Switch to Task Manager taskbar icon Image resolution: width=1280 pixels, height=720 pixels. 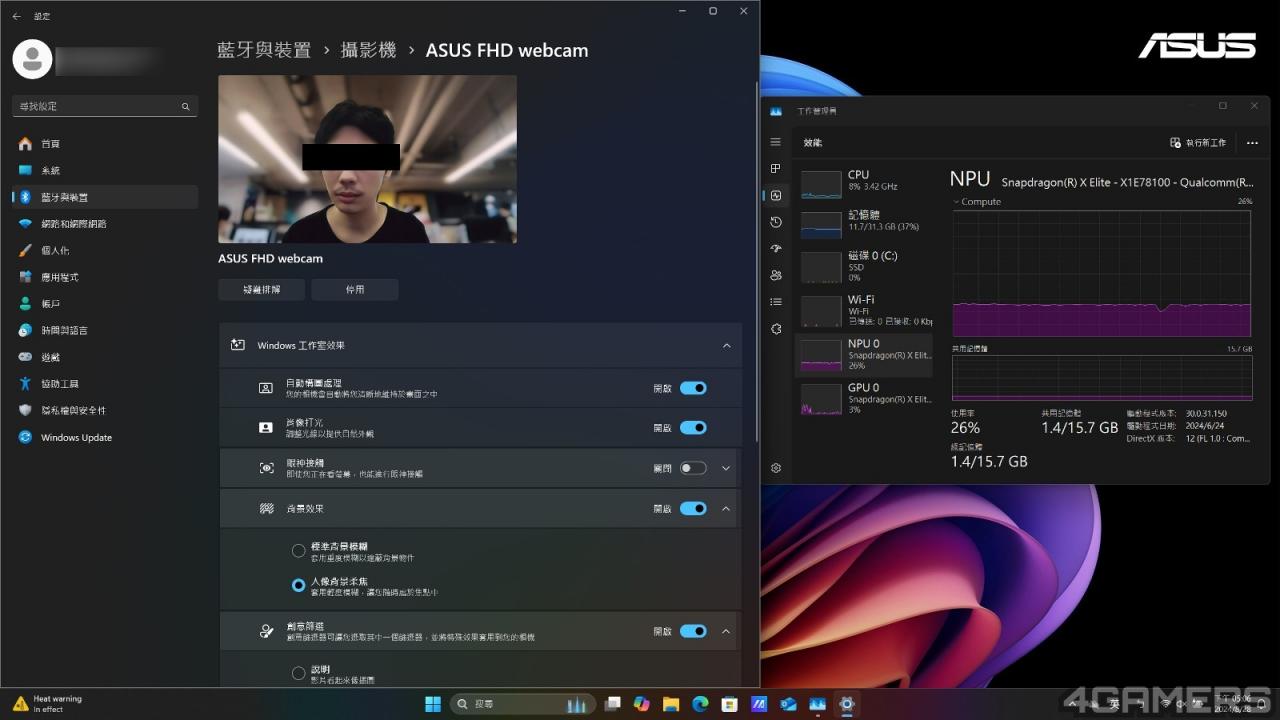pos(817,704)
